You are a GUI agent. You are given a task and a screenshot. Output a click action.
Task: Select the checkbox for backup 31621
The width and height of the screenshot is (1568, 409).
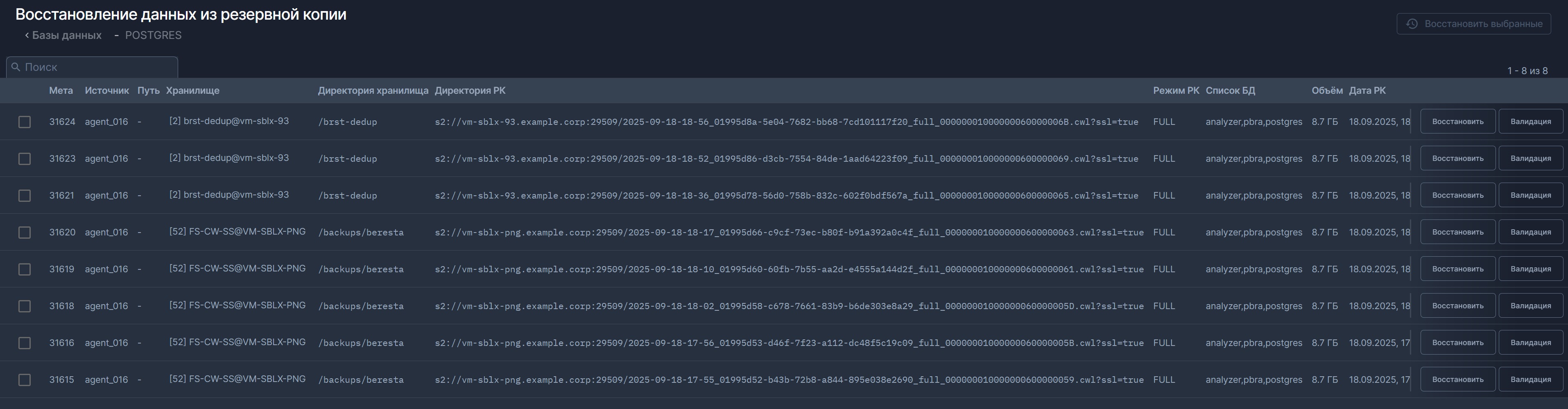(24, 195)
